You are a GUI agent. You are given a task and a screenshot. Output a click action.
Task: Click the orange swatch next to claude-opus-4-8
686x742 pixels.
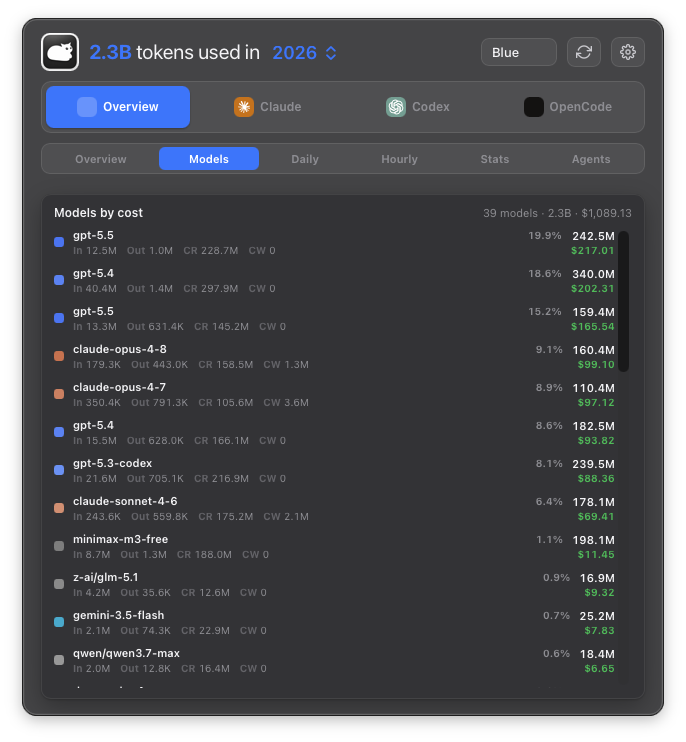click(59, 356)
